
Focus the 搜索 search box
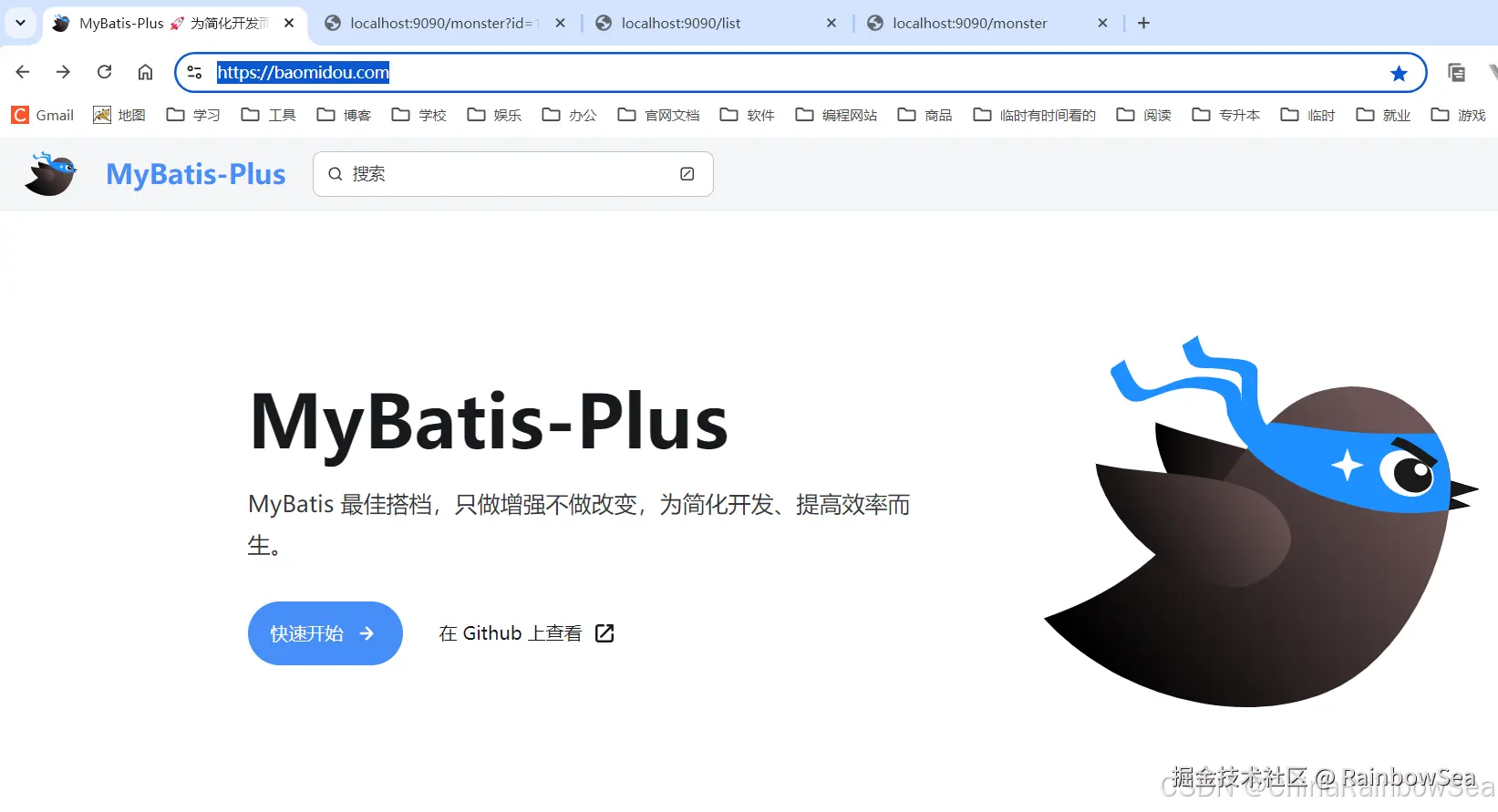coord(512,174)
